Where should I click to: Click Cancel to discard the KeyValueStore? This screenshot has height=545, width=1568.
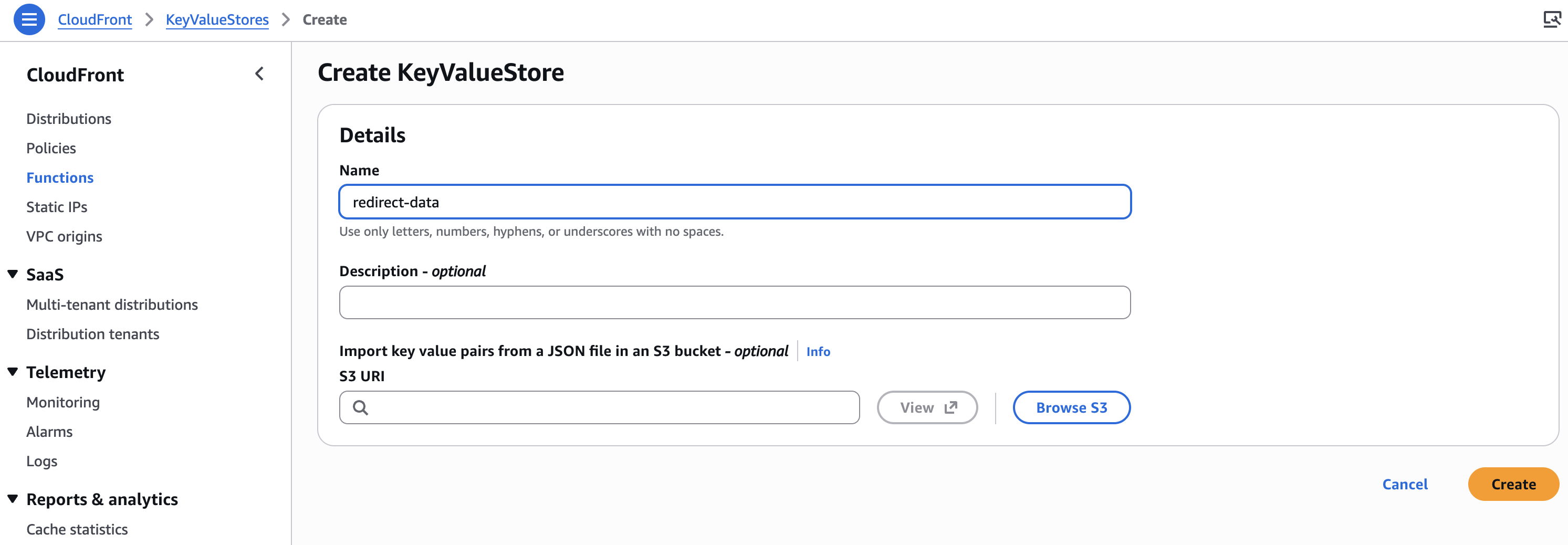pyautogui.click(x=1404, y=484)
